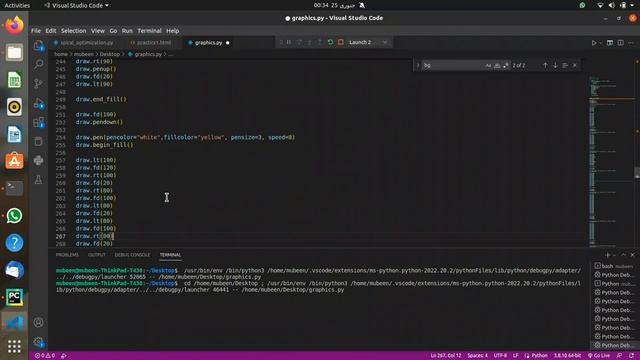Open the Testing flask view
The width and height of the screenshot is (640, 360).
coord(38,180)
